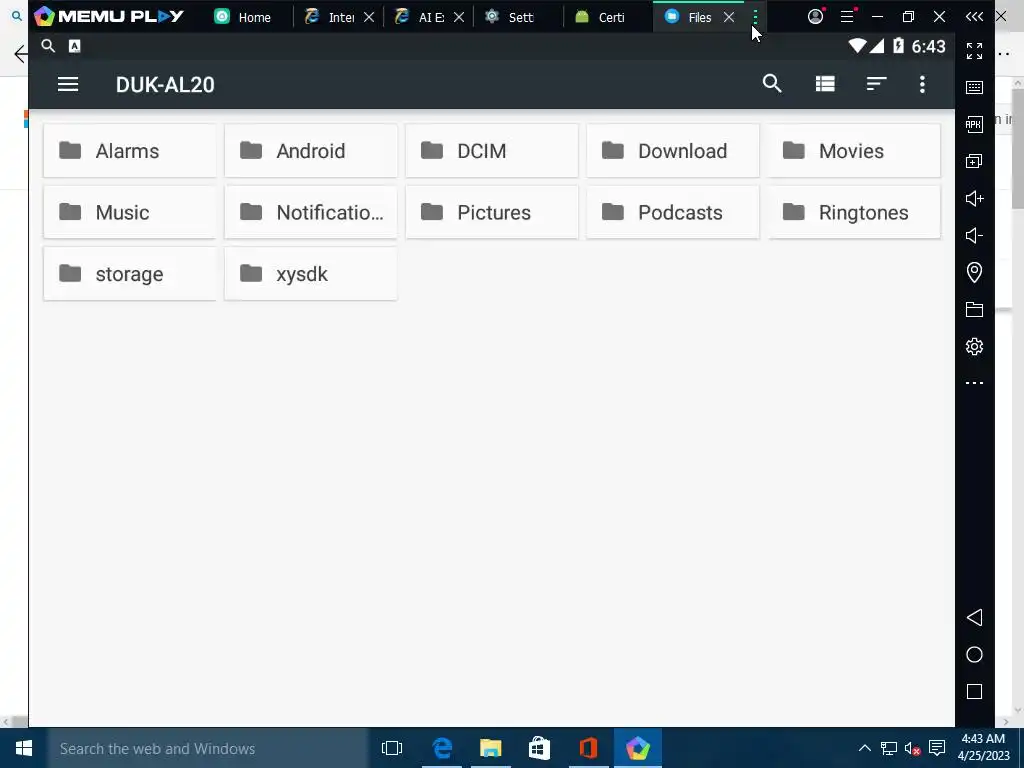The width and height of the screenshot is (1024, 768).
Task: Open the Alarms folder
Action: pyautogui.click(x=129, y=151)
